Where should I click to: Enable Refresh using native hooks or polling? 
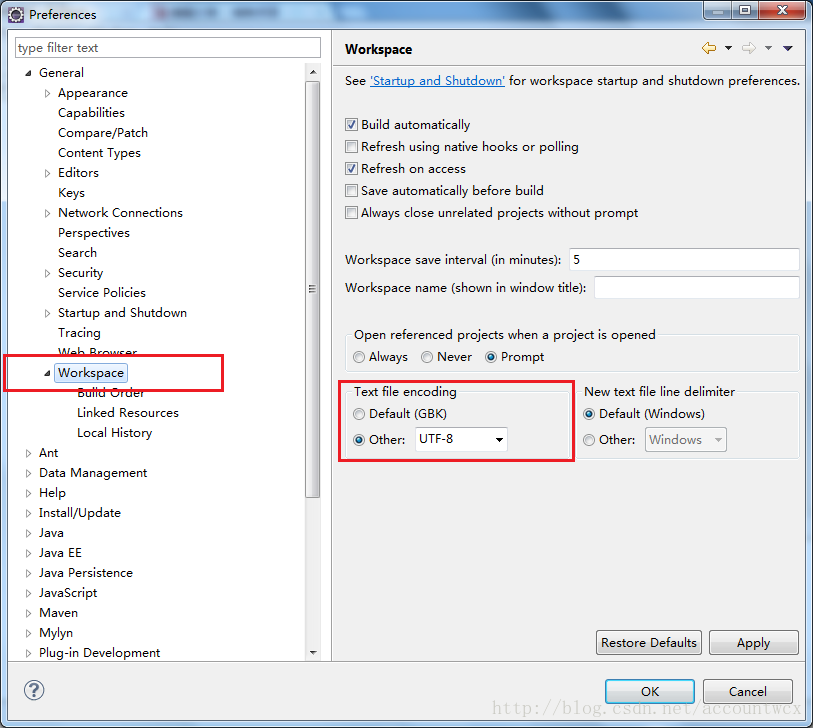[x=352, y=147]
